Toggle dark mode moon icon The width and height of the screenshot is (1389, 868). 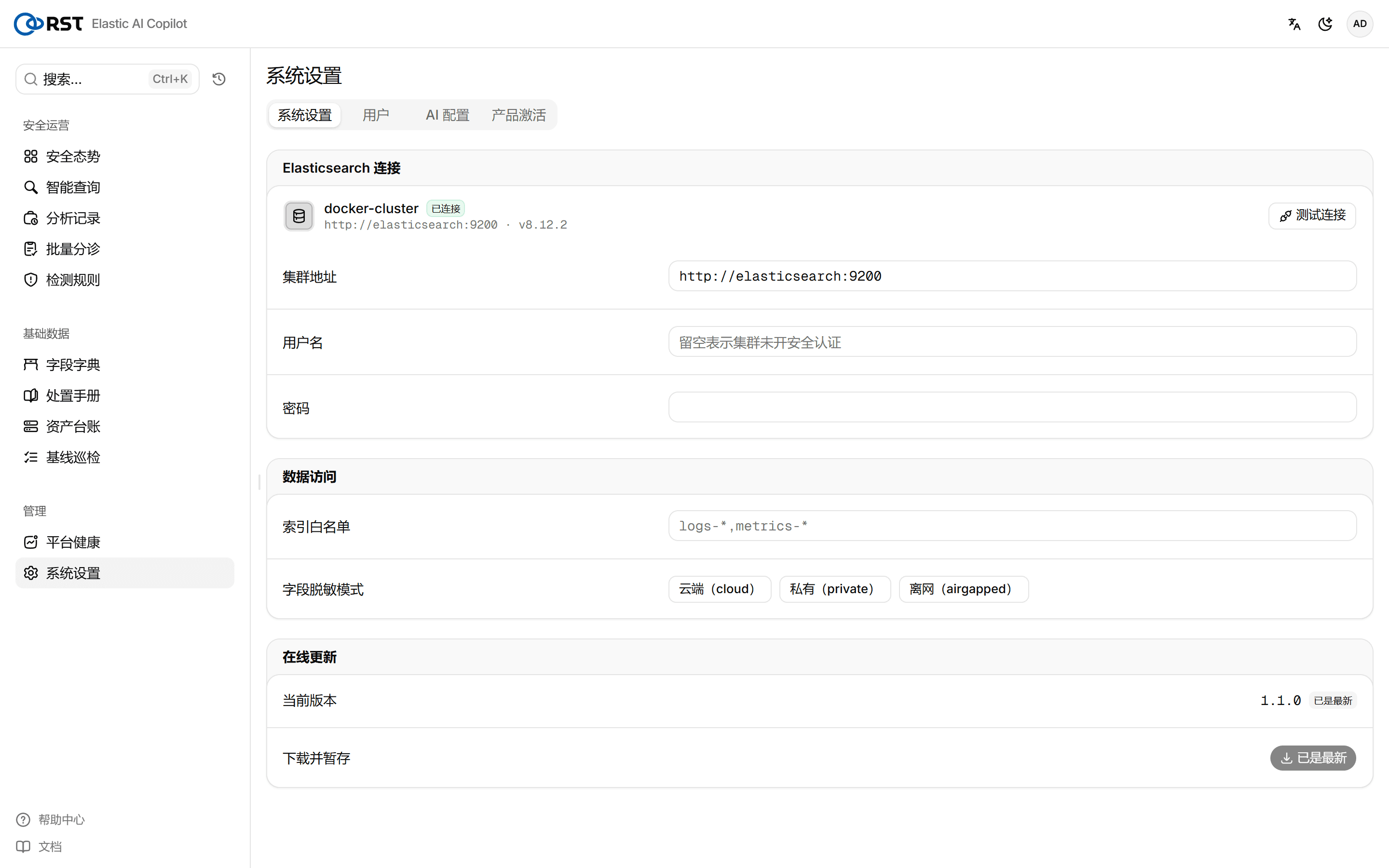coord(1325,24)
